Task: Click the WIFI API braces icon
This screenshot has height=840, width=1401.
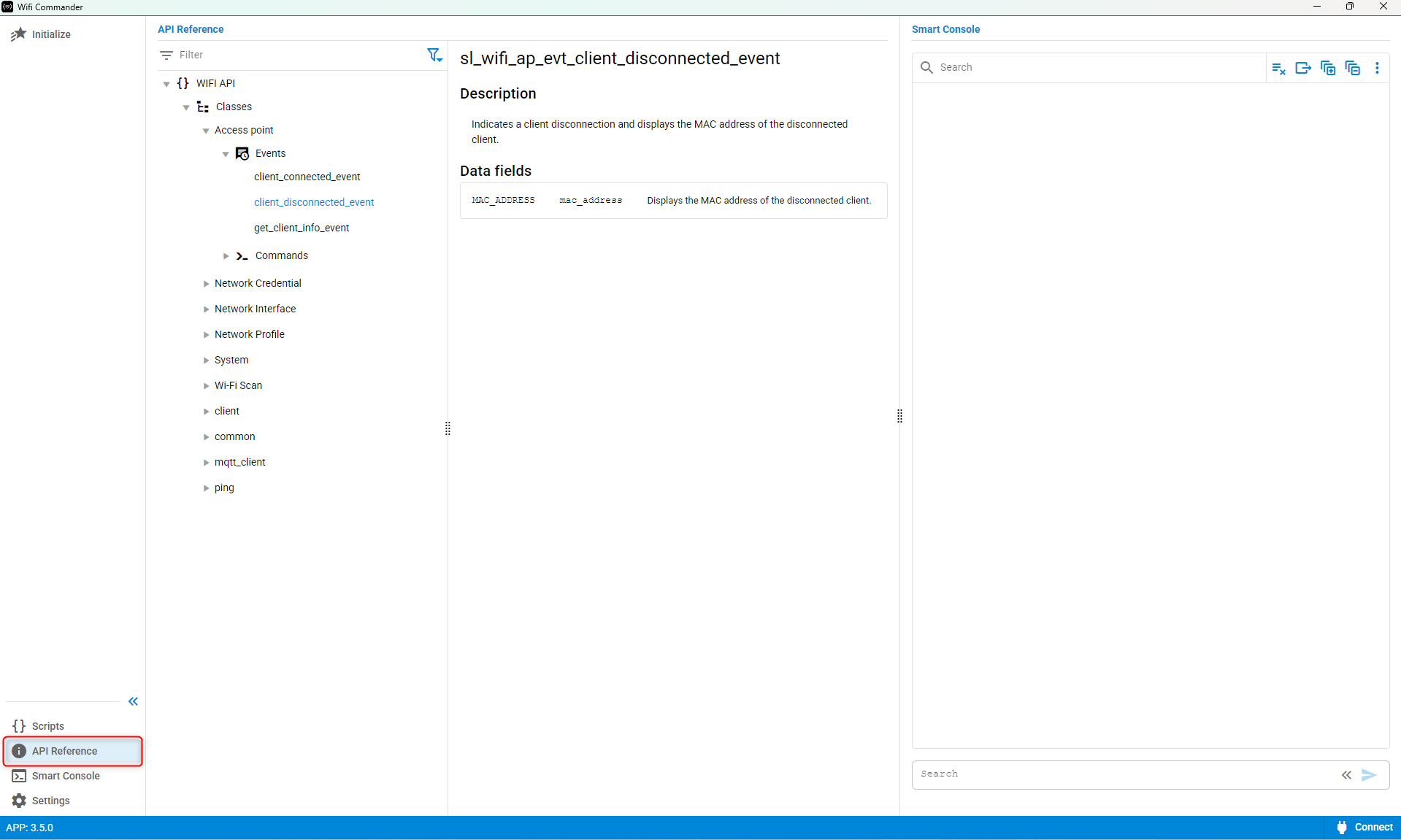Action: pyautogui.click(x=183, y=83)
